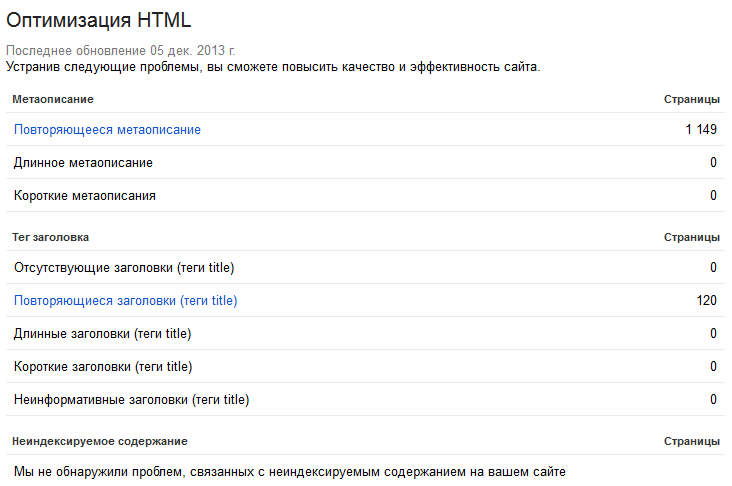Click the Оптимизация HTML page heading
732x486 pixels.
99,20
